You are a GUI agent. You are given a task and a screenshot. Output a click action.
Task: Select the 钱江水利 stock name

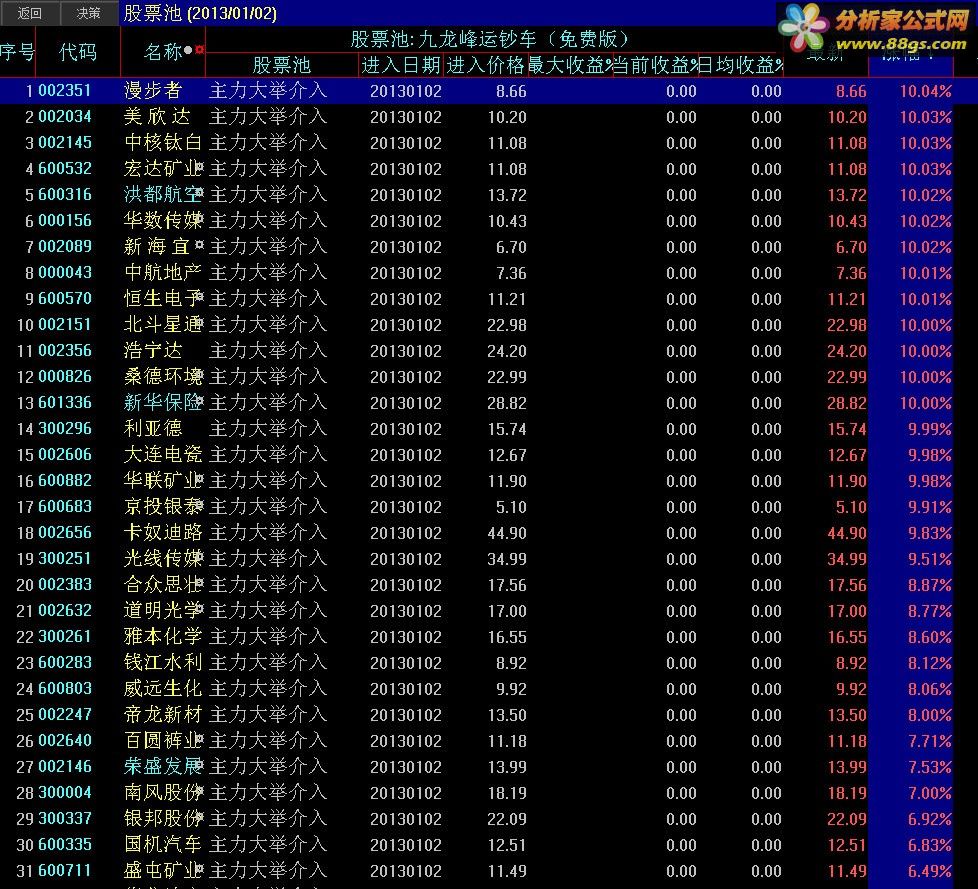point(163,663)
